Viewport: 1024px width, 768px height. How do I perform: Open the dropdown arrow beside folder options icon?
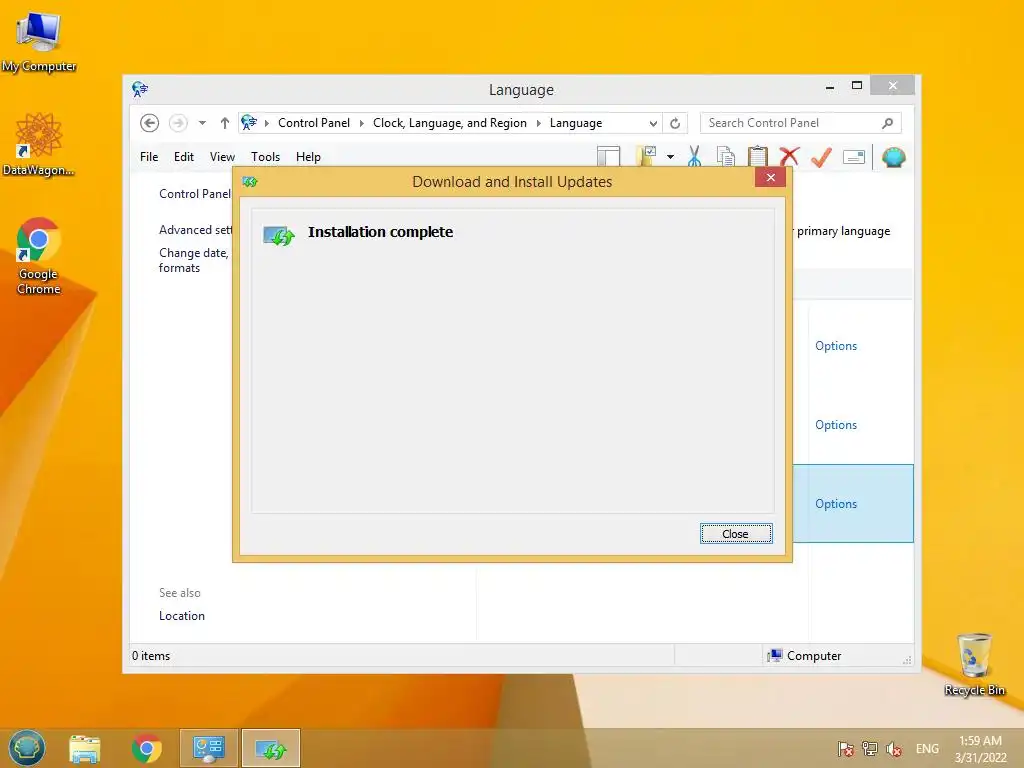pyautogui.click(x=670, y=157)
